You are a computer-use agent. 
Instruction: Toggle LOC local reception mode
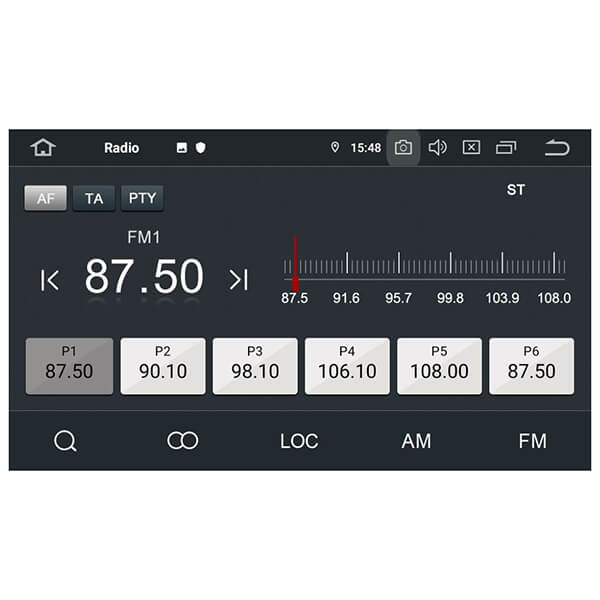click(x=299, y=441)
